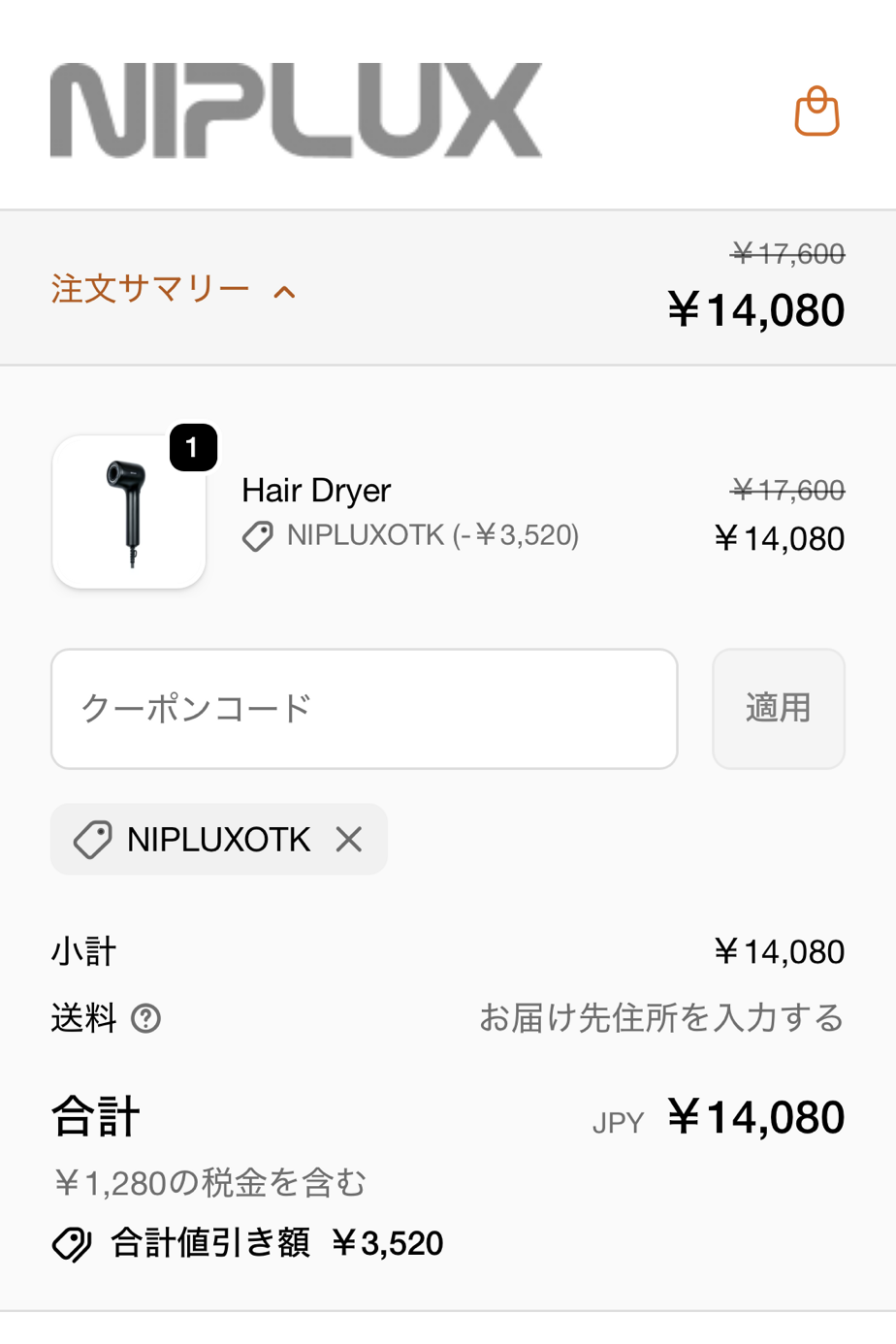Viewport: 896px width, 1344px height.
Task: Click the Hair Dryer product thumbnail
Action: tap(129, 512)
